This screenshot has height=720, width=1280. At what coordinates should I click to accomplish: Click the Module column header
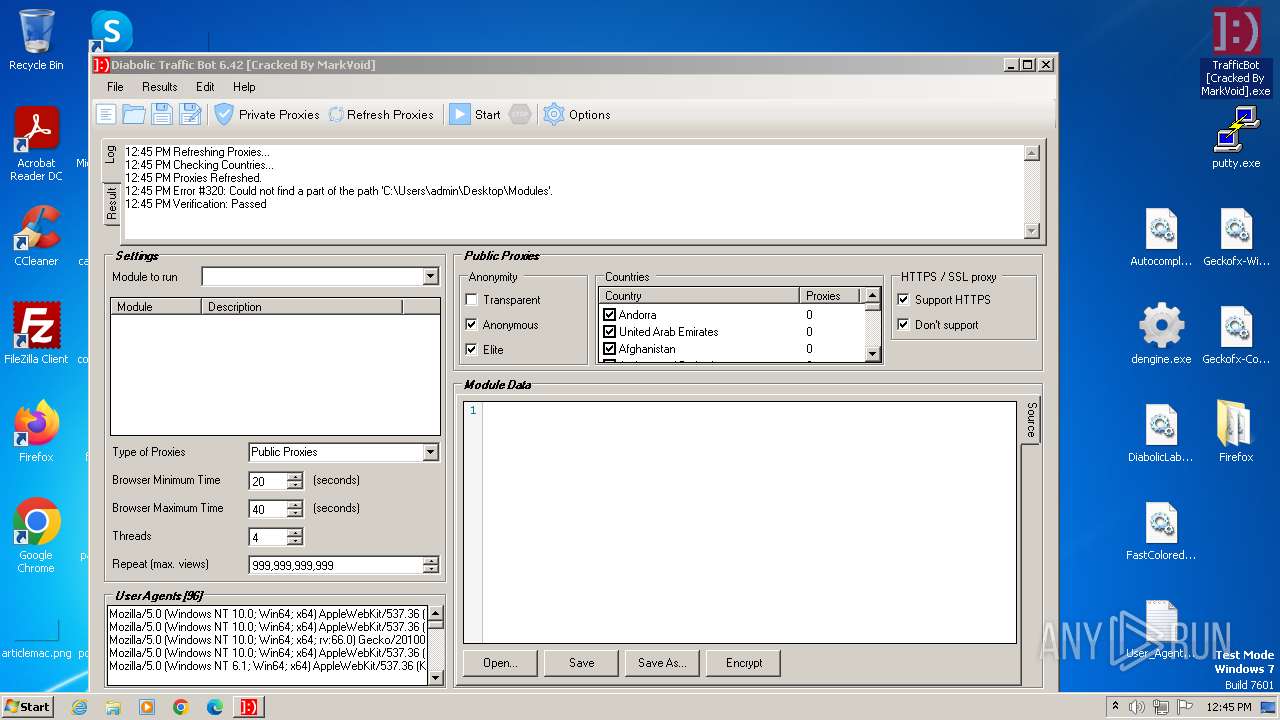(x=156, y=307)
